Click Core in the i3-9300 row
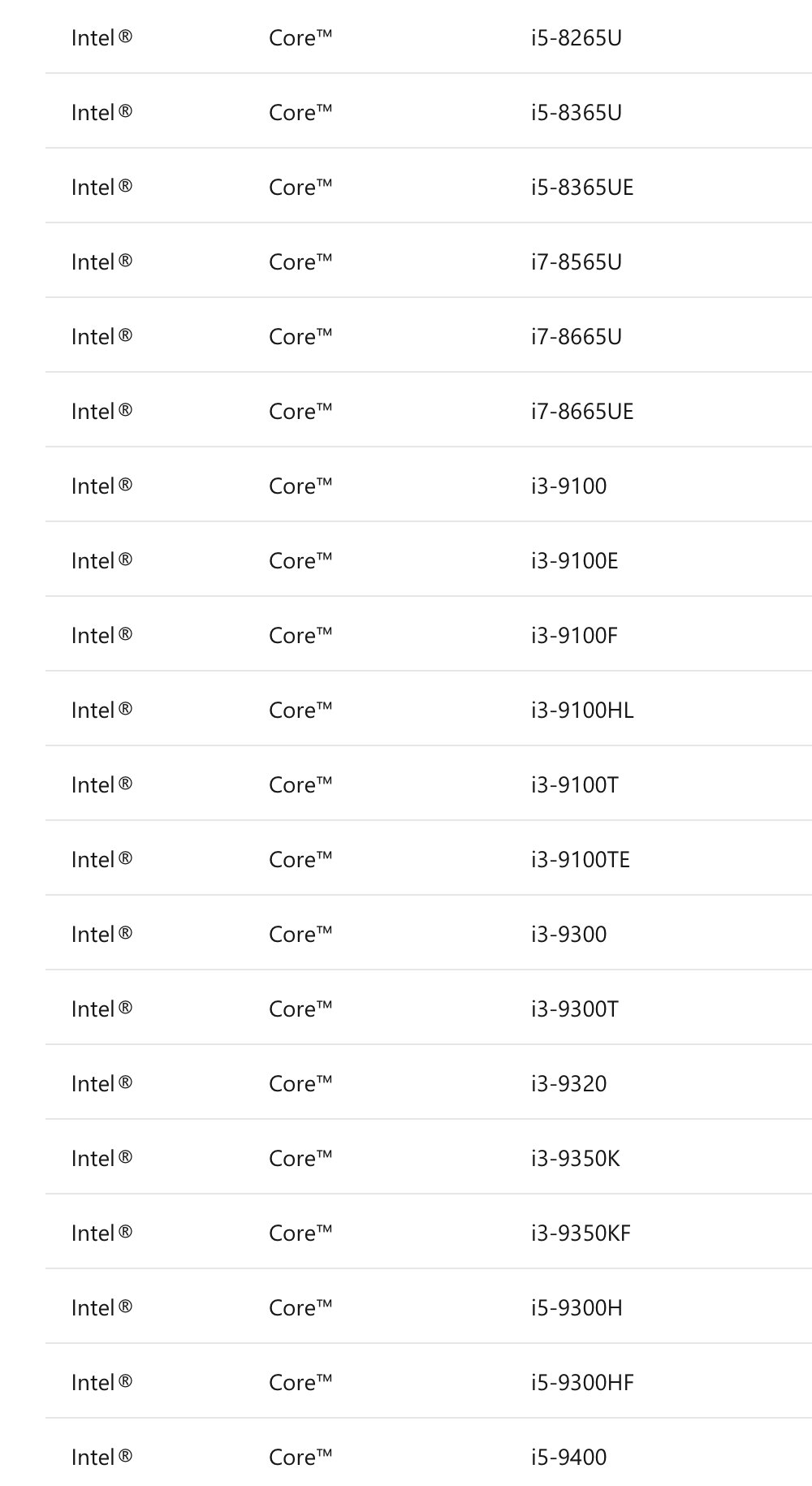 click(x=300, y=935)
